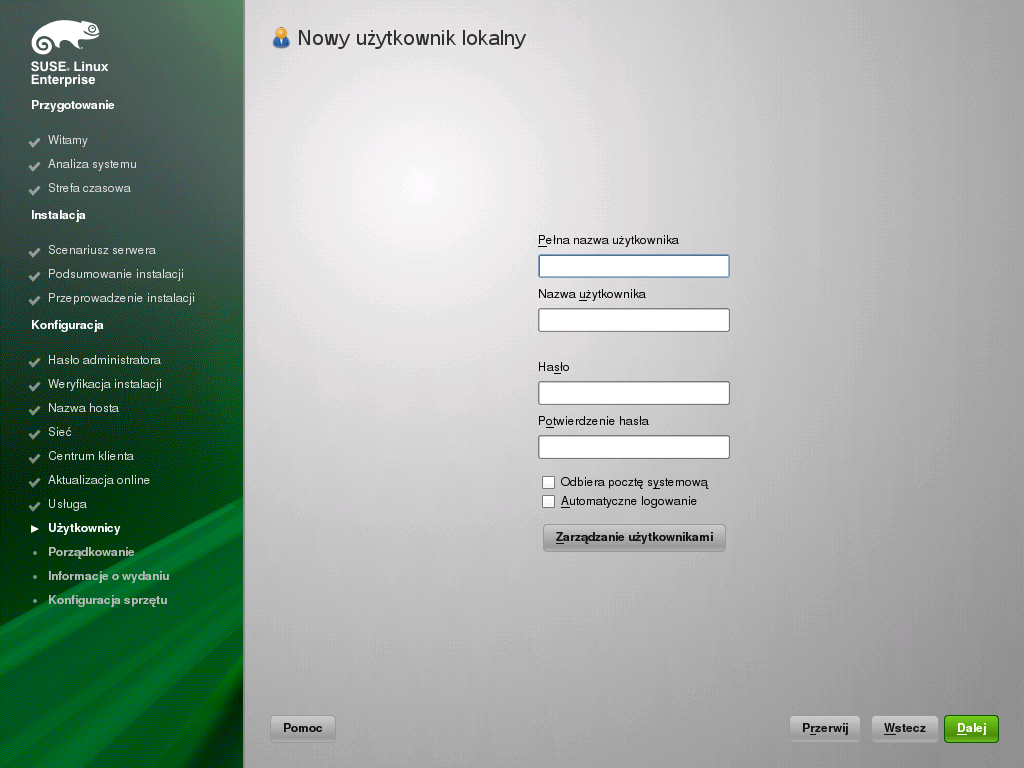This screenshot has height=768, width=1024.
Task: Click the checkmark next to Weryfikacja instalacji
Action: pyautogui.click(x=35, y=386)
